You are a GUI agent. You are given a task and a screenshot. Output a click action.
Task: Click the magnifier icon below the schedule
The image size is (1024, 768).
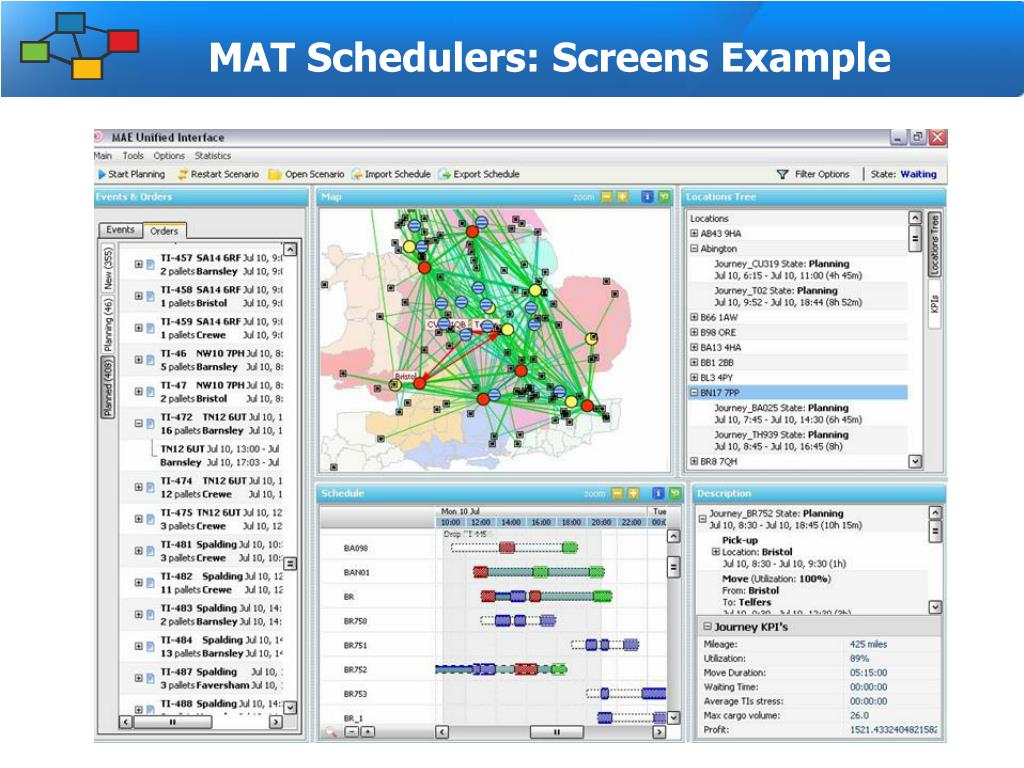point(330,732)
